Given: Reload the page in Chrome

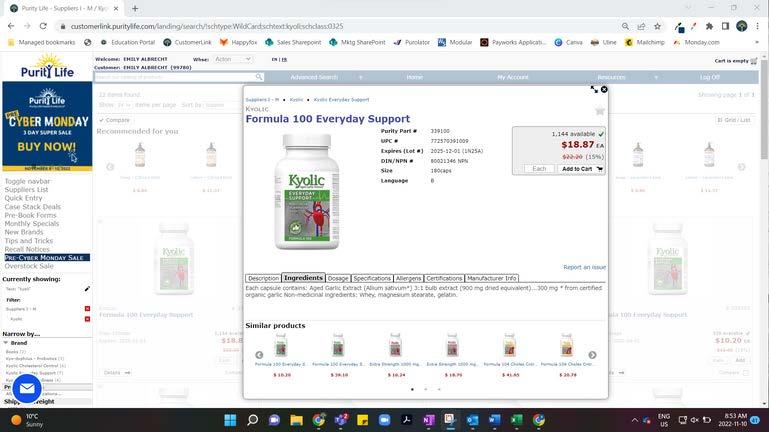Looking at the screenshot, I should pyautogui.click(x=43, y=26).
